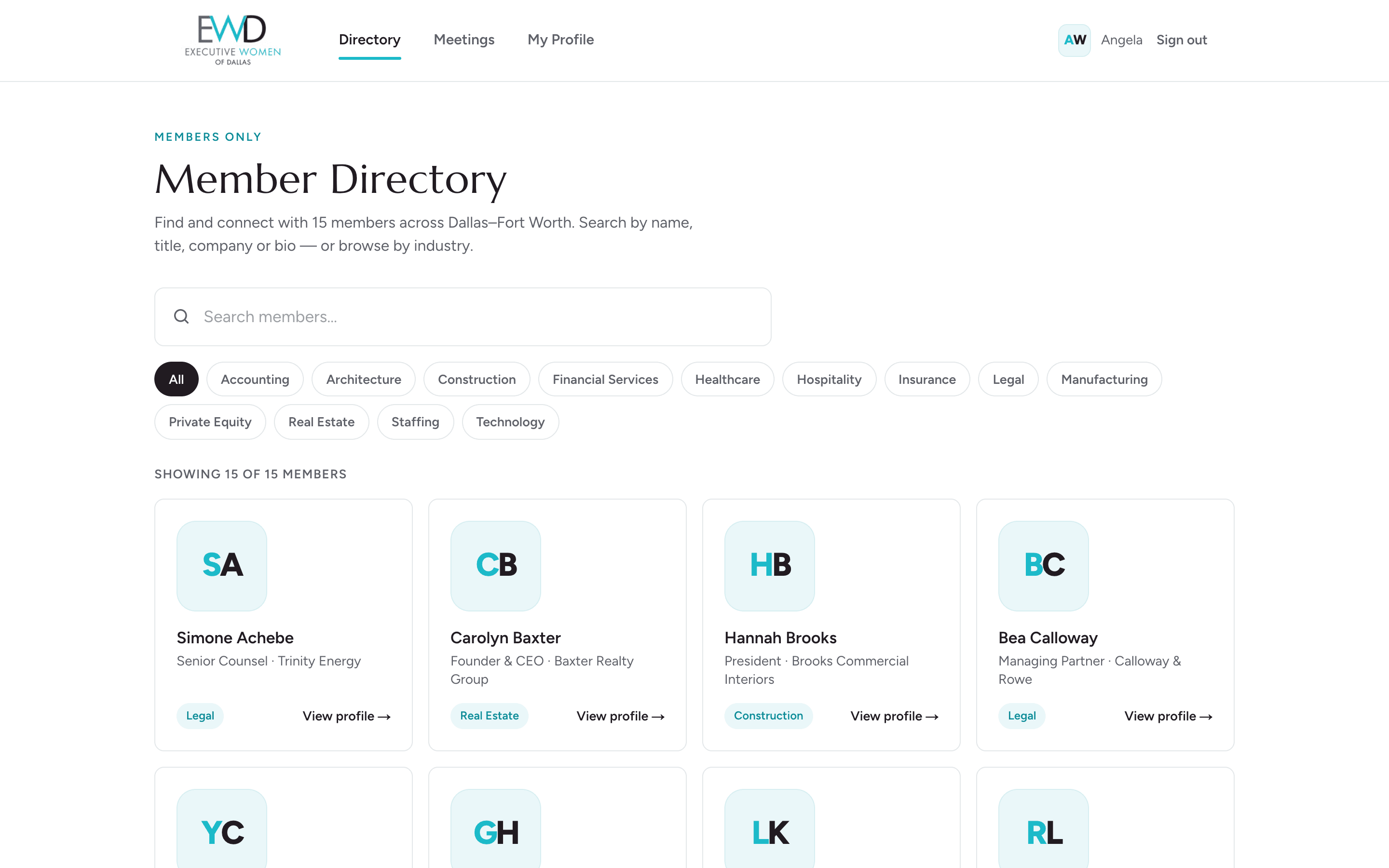View Bea Calloway's profile link

click(1168, 716)
